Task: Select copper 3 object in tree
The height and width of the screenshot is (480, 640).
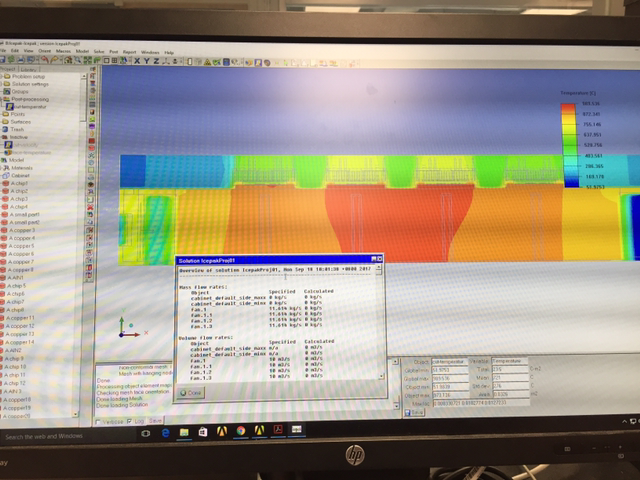Action: [22, 230]
